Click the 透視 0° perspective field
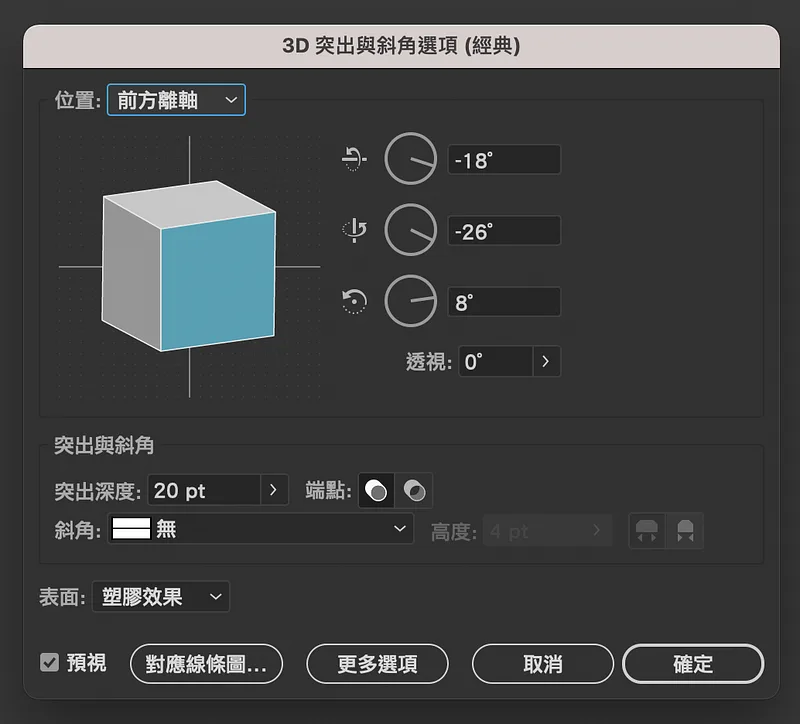The width and height of the screenshot is (800, 724). (x=495, y=362)
